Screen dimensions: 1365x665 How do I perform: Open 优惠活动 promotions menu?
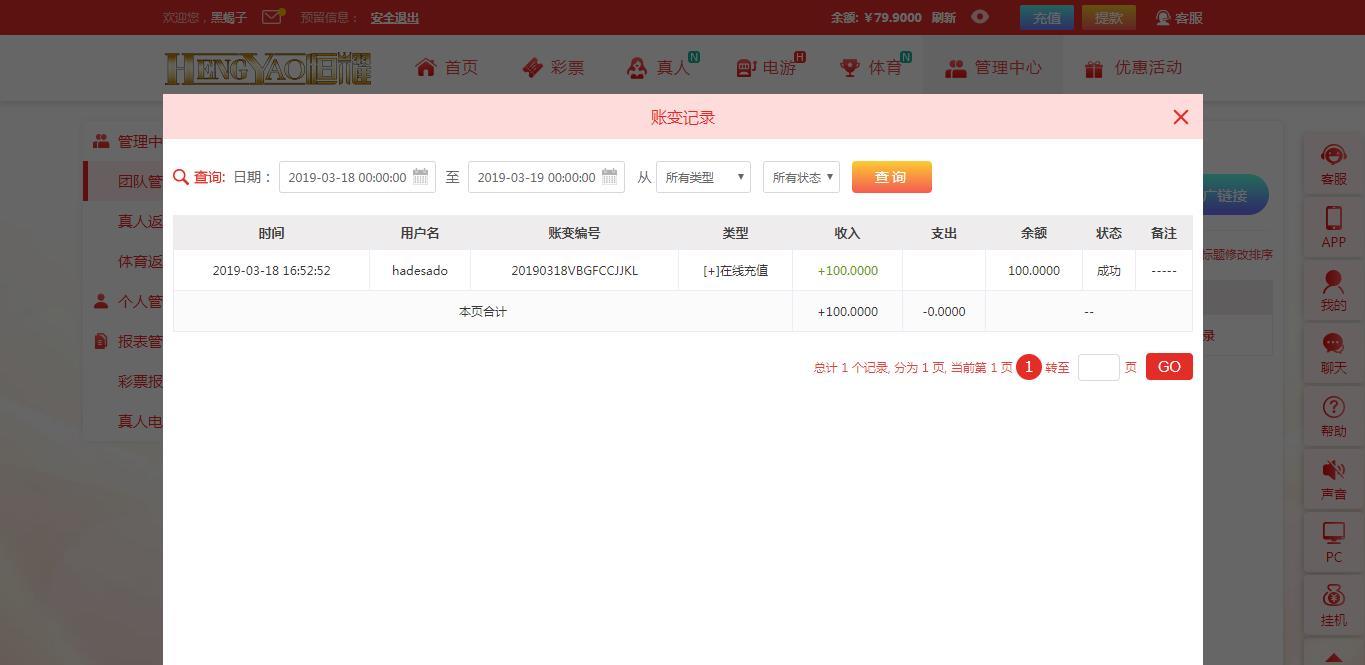[1133, 67]
